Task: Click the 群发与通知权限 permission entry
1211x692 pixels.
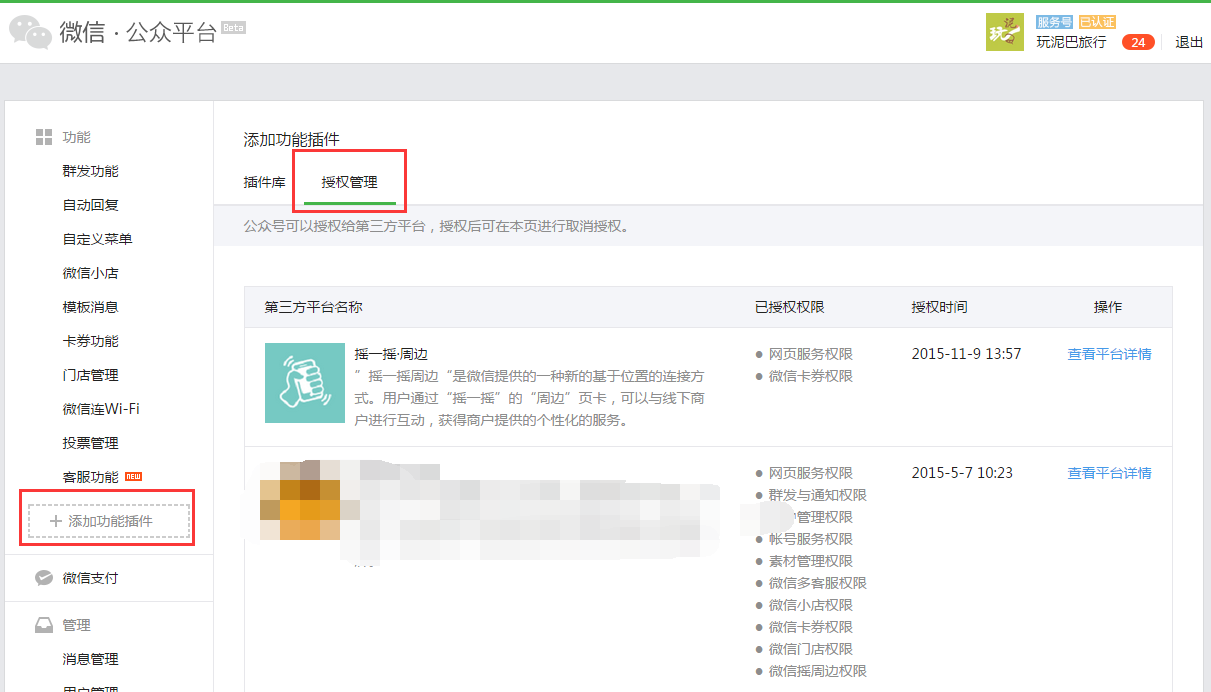Action: click(817, 495)
